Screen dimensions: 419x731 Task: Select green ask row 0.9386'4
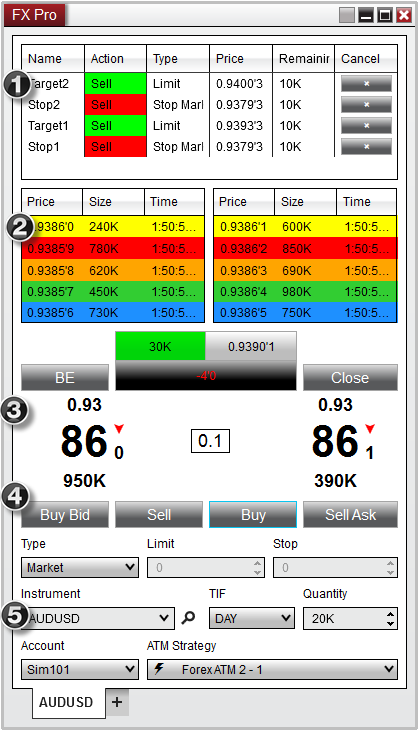[305, 291]
